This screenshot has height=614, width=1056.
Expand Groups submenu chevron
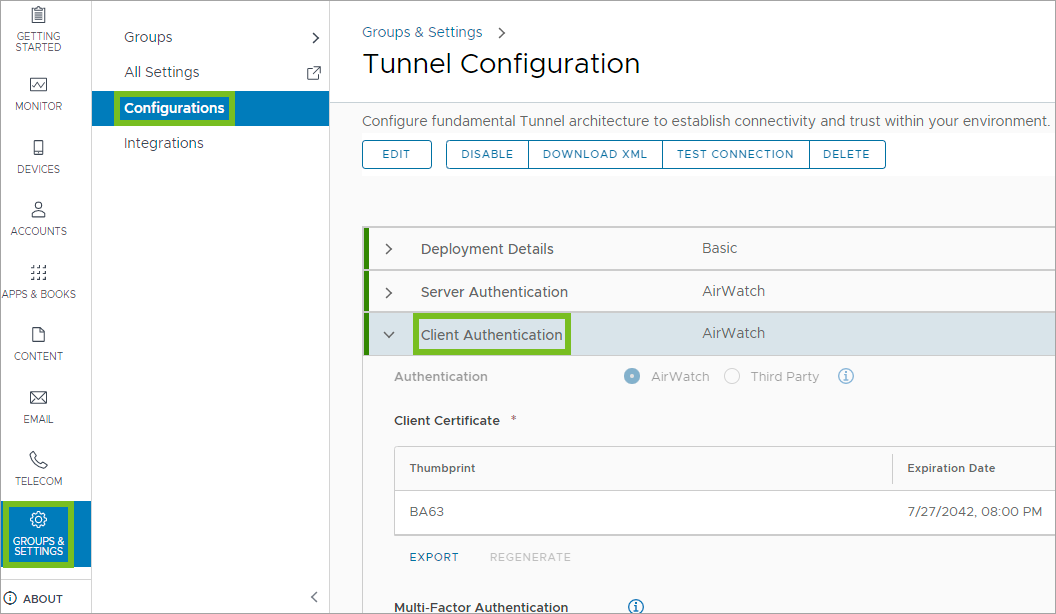pyautogui.click(x=315, y=38)
